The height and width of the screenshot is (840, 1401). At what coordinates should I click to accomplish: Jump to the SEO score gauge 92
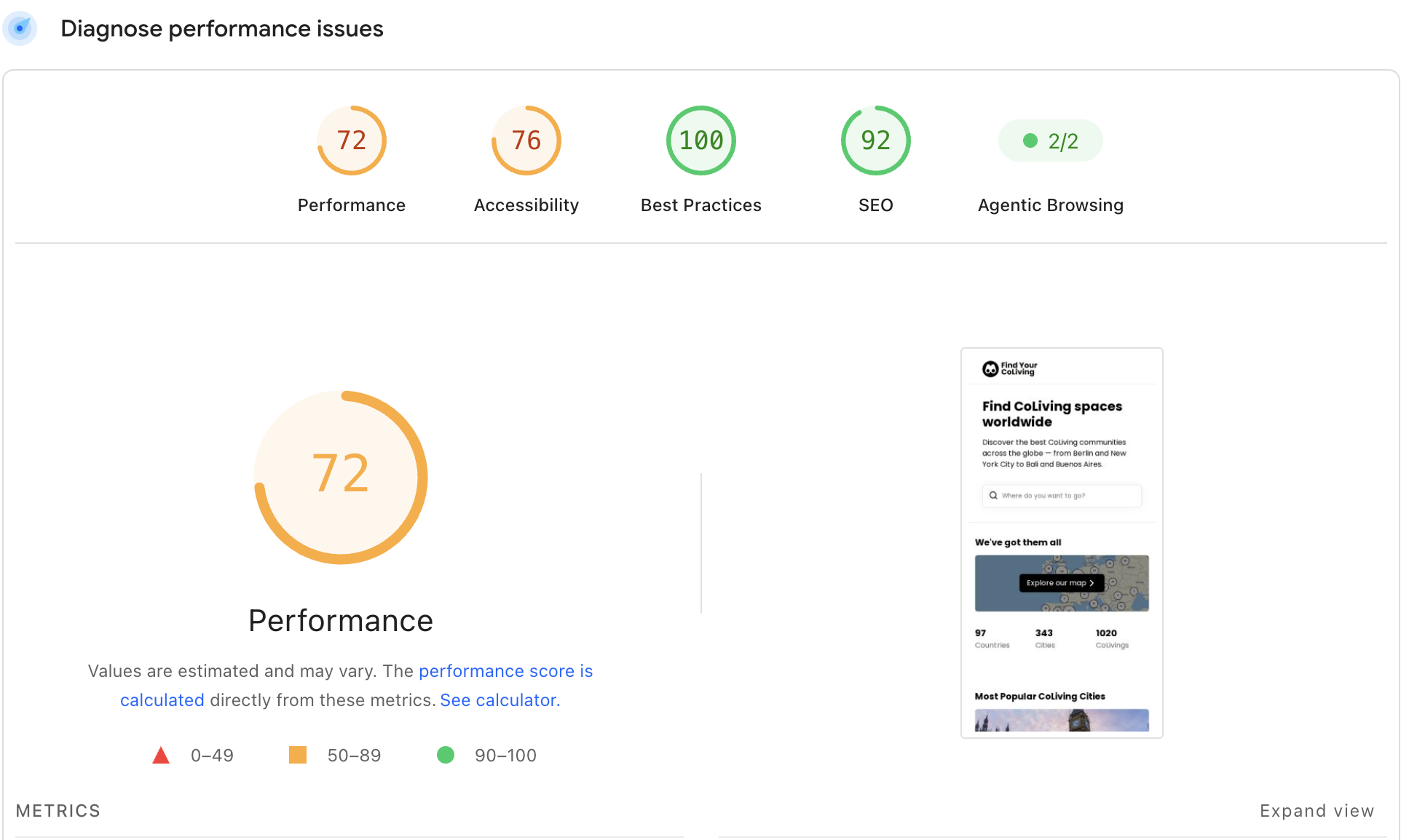pyautogui.click(x=876, y=140)
